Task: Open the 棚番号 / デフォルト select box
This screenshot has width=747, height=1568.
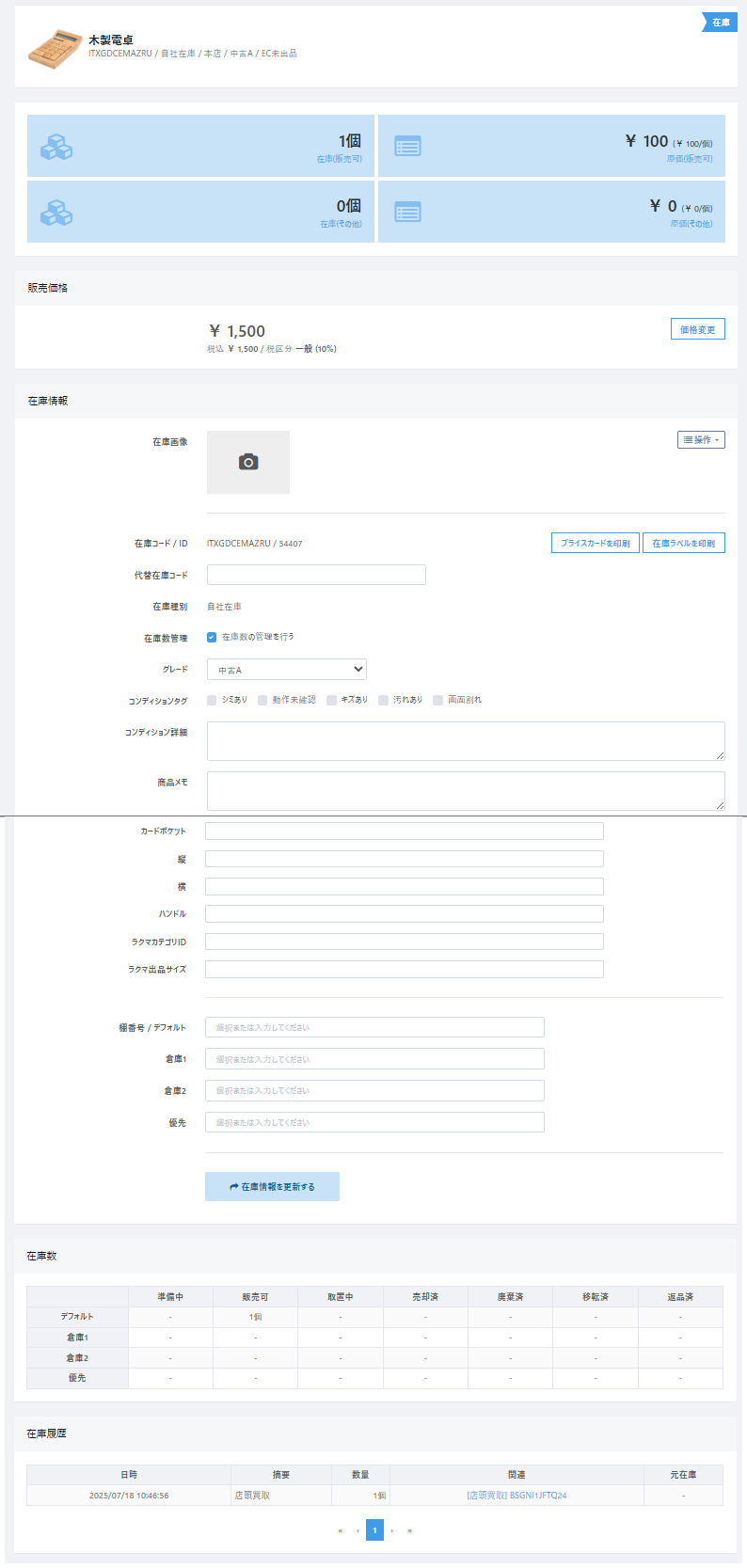Action: coord(374,1027)
